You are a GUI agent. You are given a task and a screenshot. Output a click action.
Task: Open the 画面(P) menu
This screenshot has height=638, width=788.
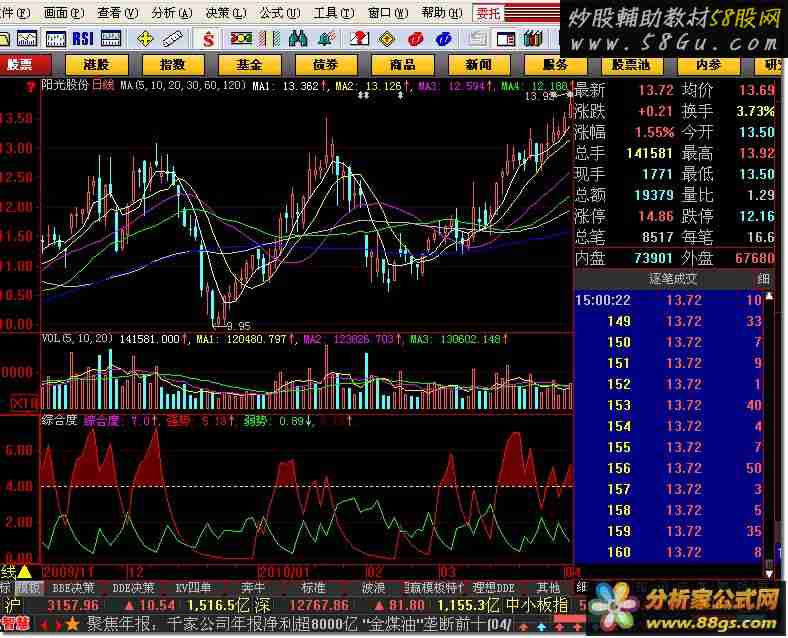click(x=64, y=13)
